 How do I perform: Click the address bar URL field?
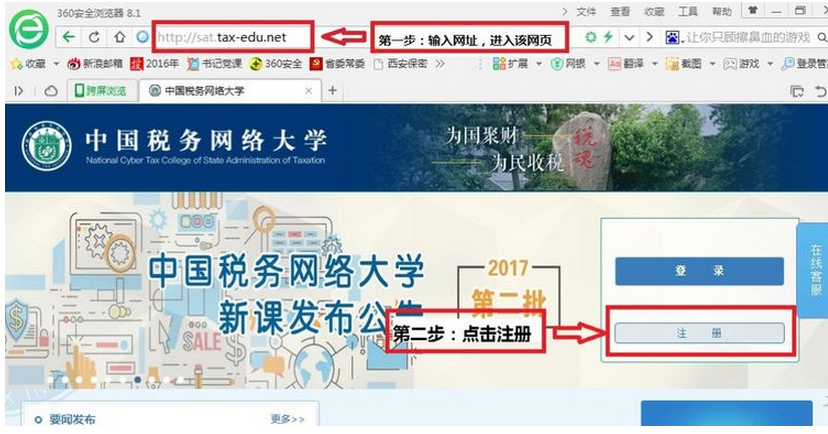pos(232,37)
